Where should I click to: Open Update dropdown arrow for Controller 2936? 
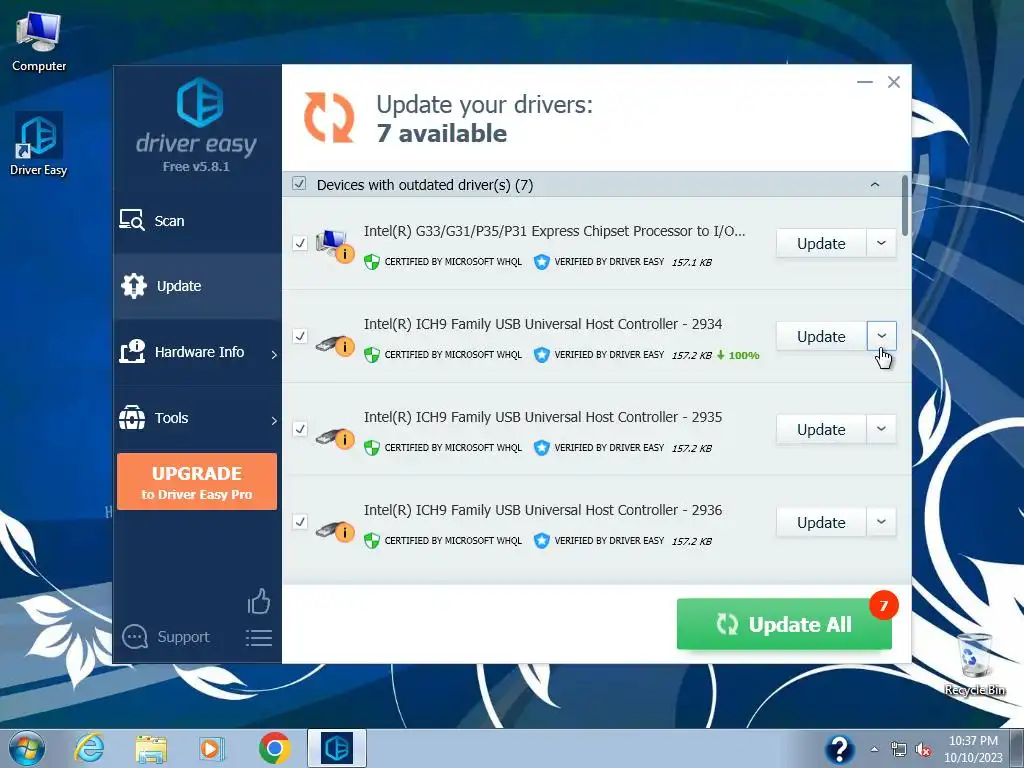[x=882, y=522]
